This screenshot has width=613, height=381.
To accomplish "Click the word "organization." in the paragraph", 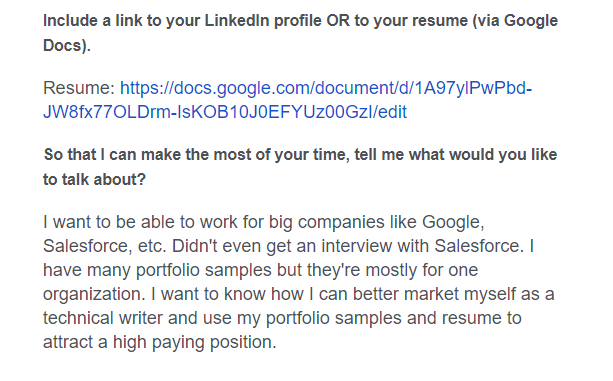I will point(94,294).
